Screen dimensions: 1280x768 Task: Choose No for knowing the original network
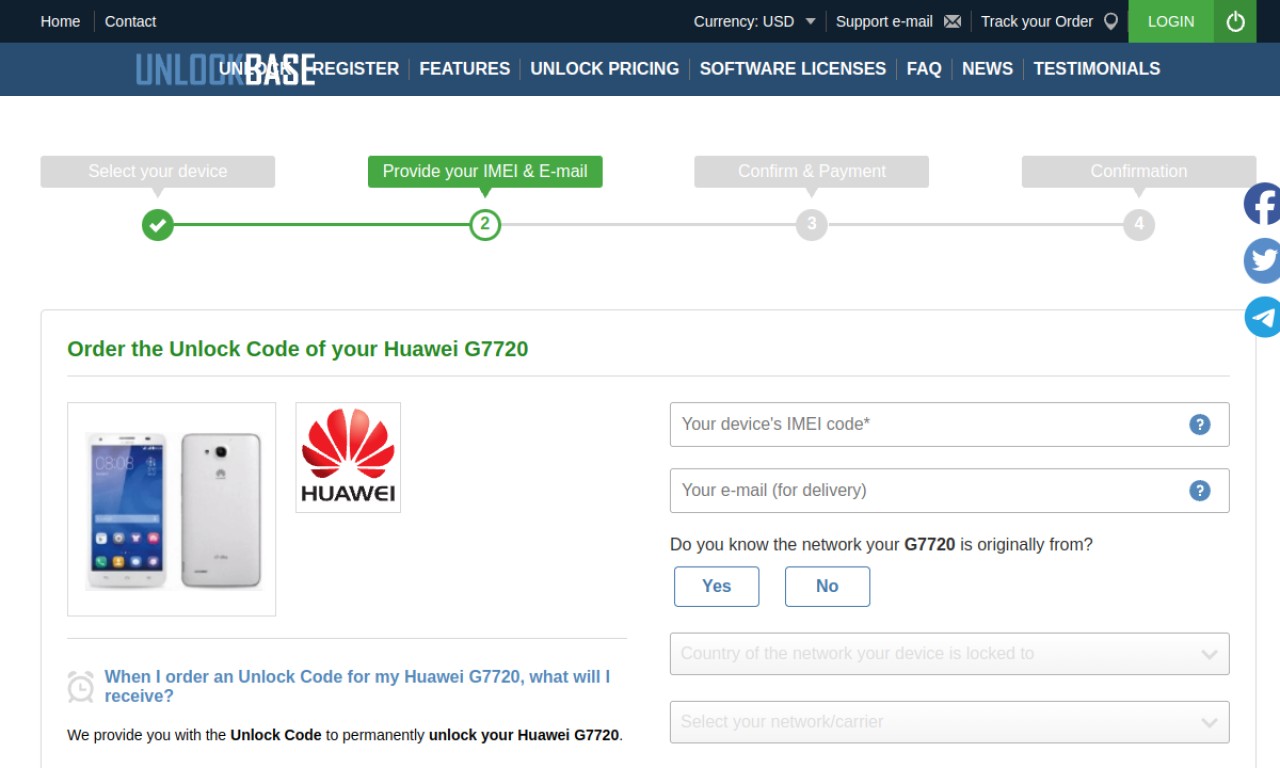pos(827,586)
